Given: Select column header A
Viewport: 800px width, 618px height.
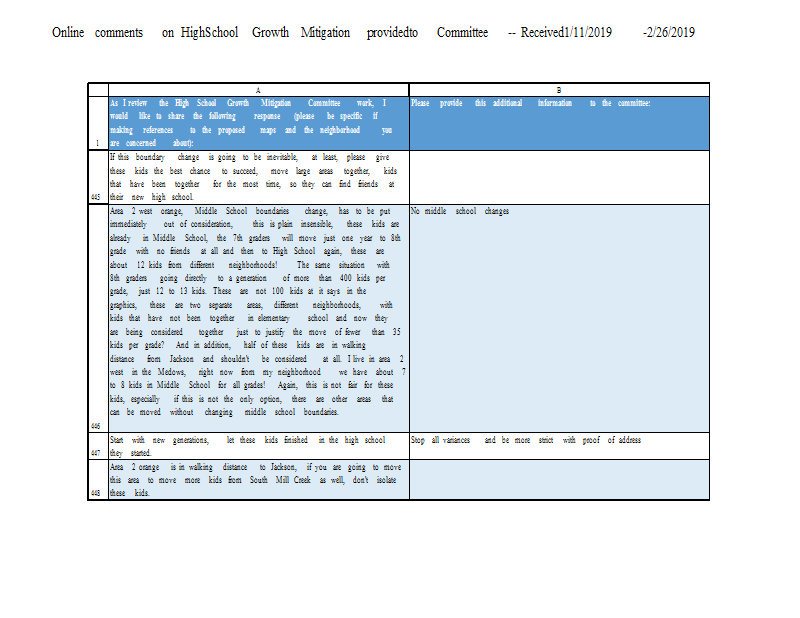Looking at the screenshot, I should point(259,90).
